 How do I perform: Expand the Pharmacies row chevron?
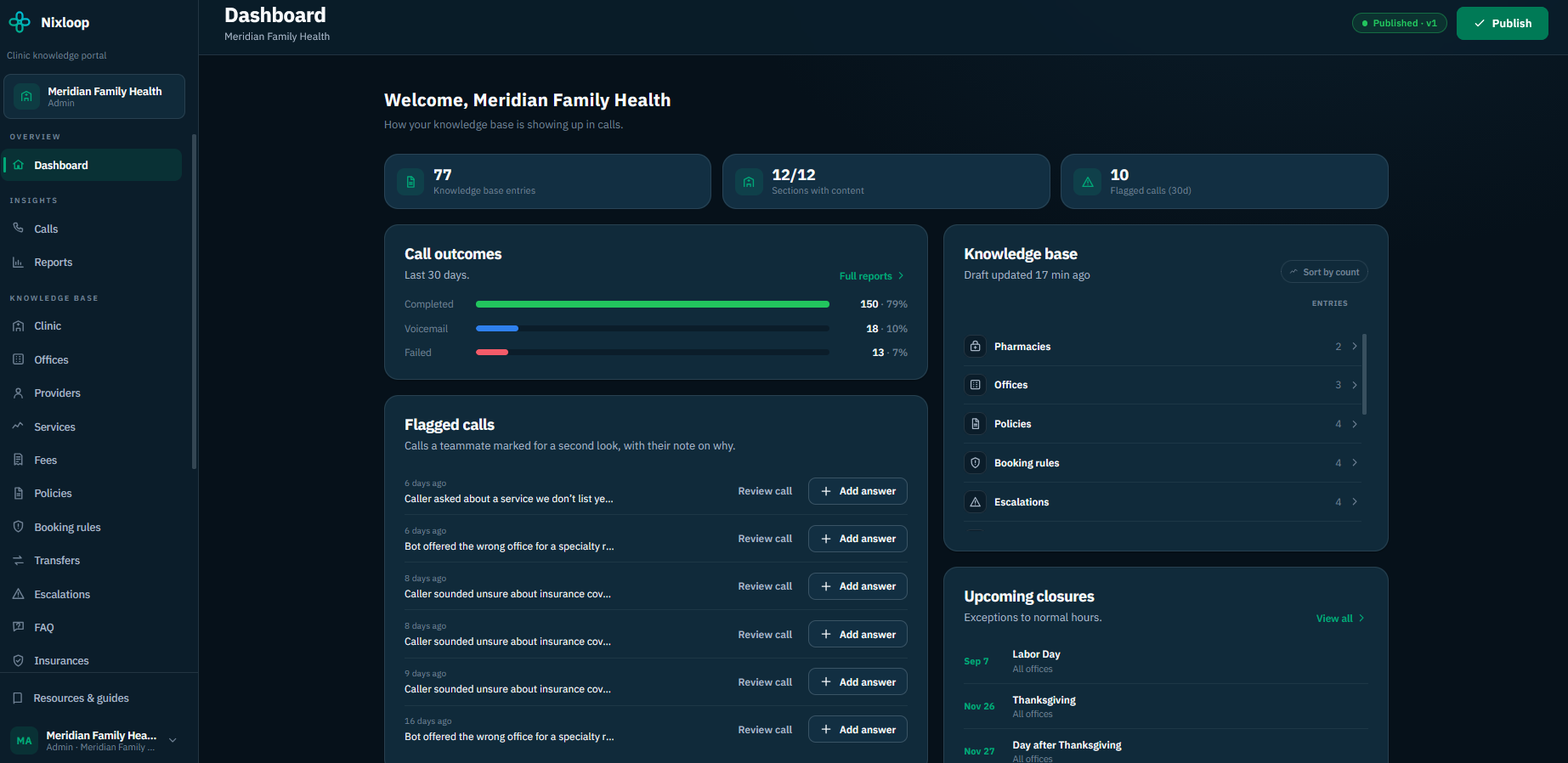coord(1355,347)
